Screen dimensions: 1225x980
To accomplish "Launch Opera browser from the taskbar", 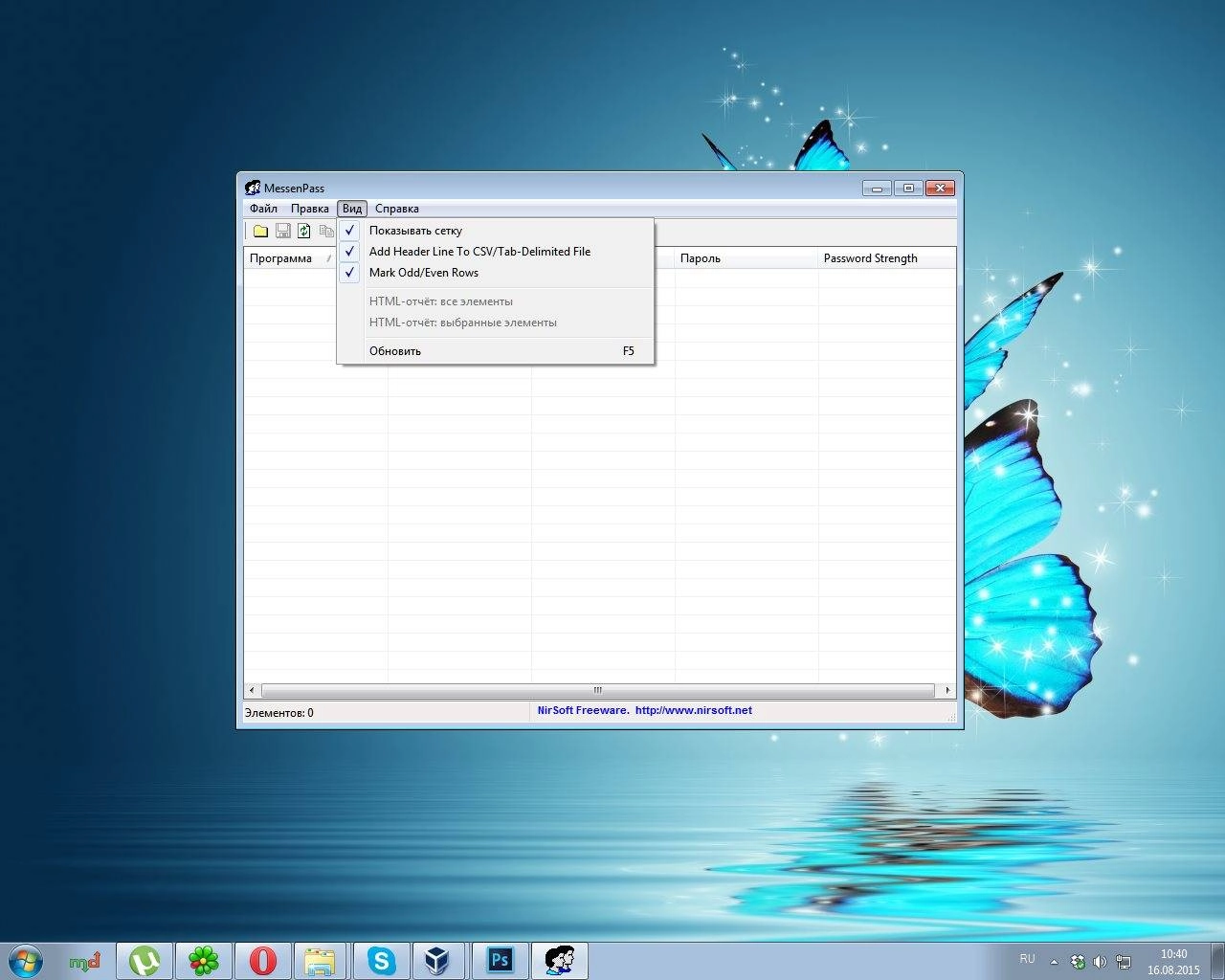I will [263, 960].
